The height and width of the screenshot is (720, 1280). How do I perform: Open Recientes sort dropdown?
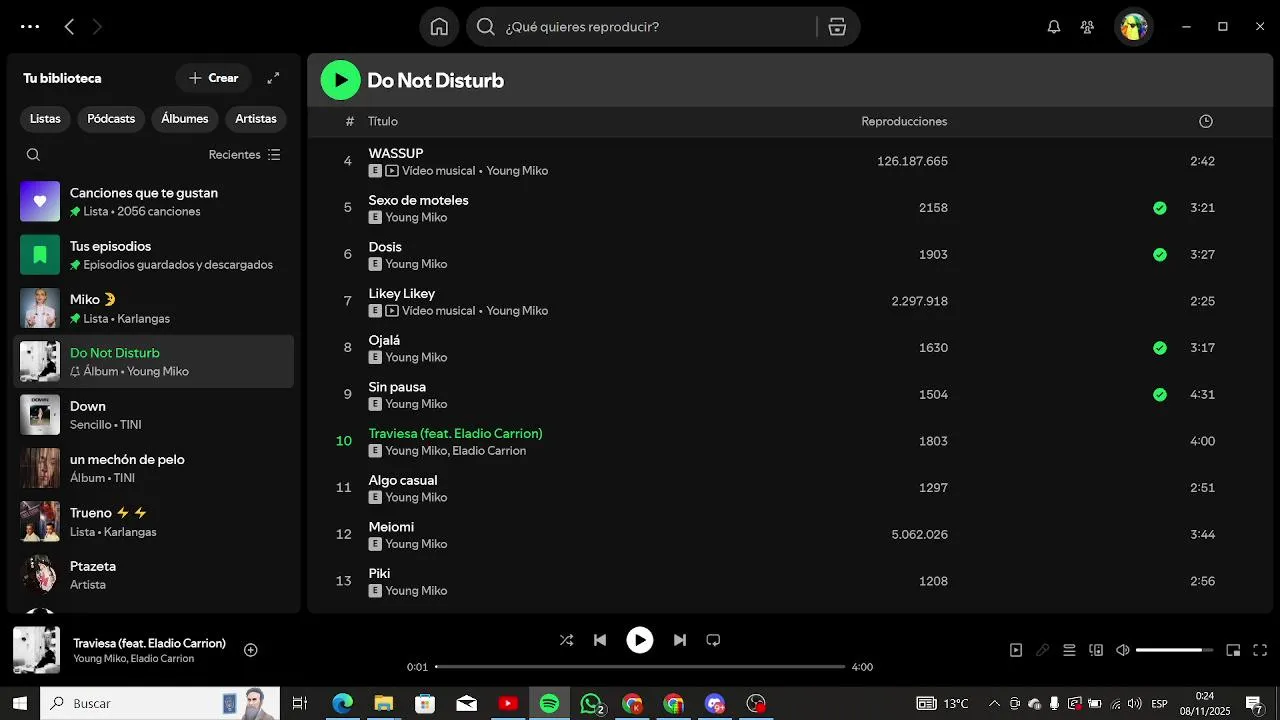[x=245, y=155]
